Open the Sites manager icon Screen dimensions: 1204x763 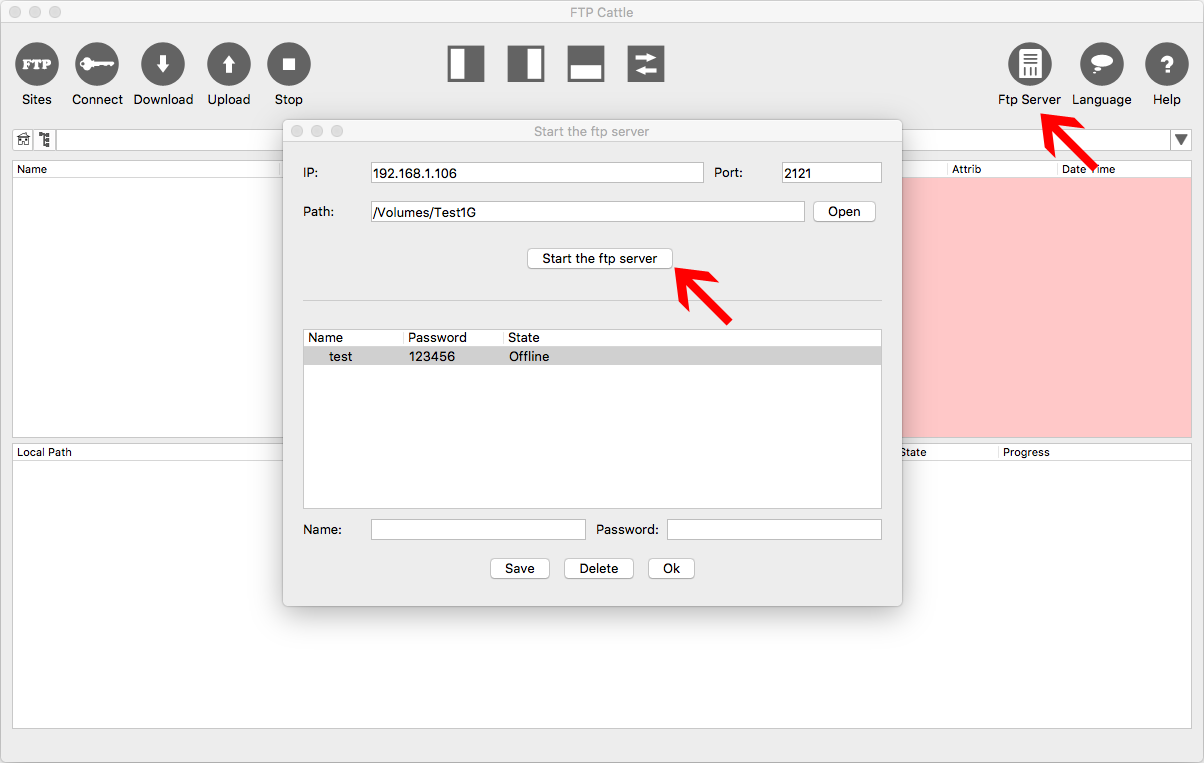(37, 64)
